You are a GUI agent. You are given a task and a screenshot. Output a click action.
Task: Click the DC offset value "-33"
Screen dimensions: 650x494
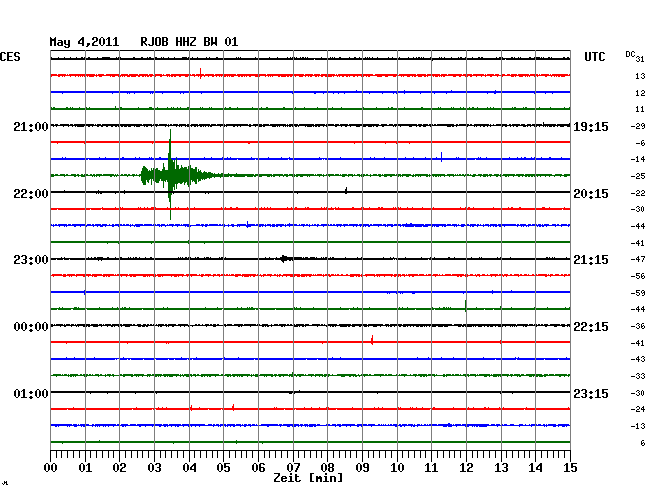coord(638,376)
